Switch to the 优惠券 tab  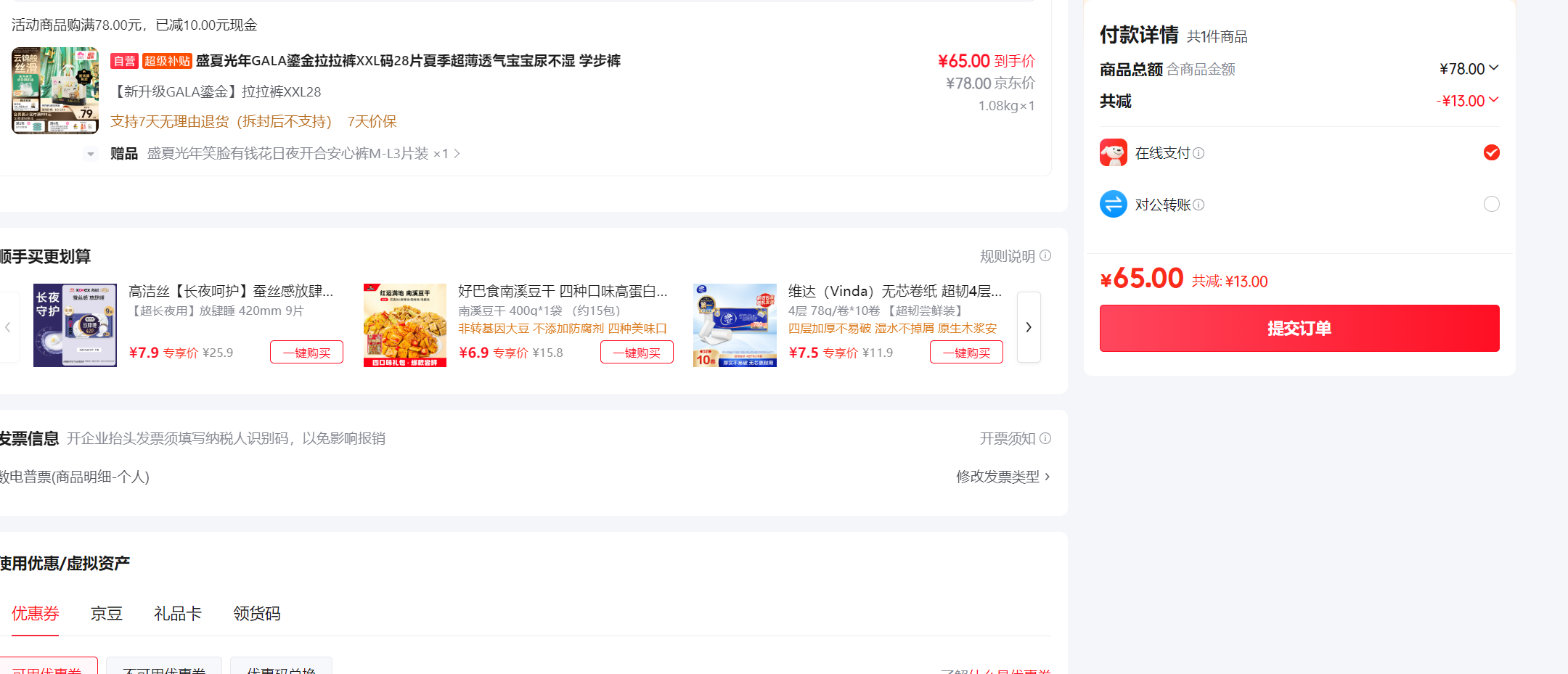click(35, 614)
